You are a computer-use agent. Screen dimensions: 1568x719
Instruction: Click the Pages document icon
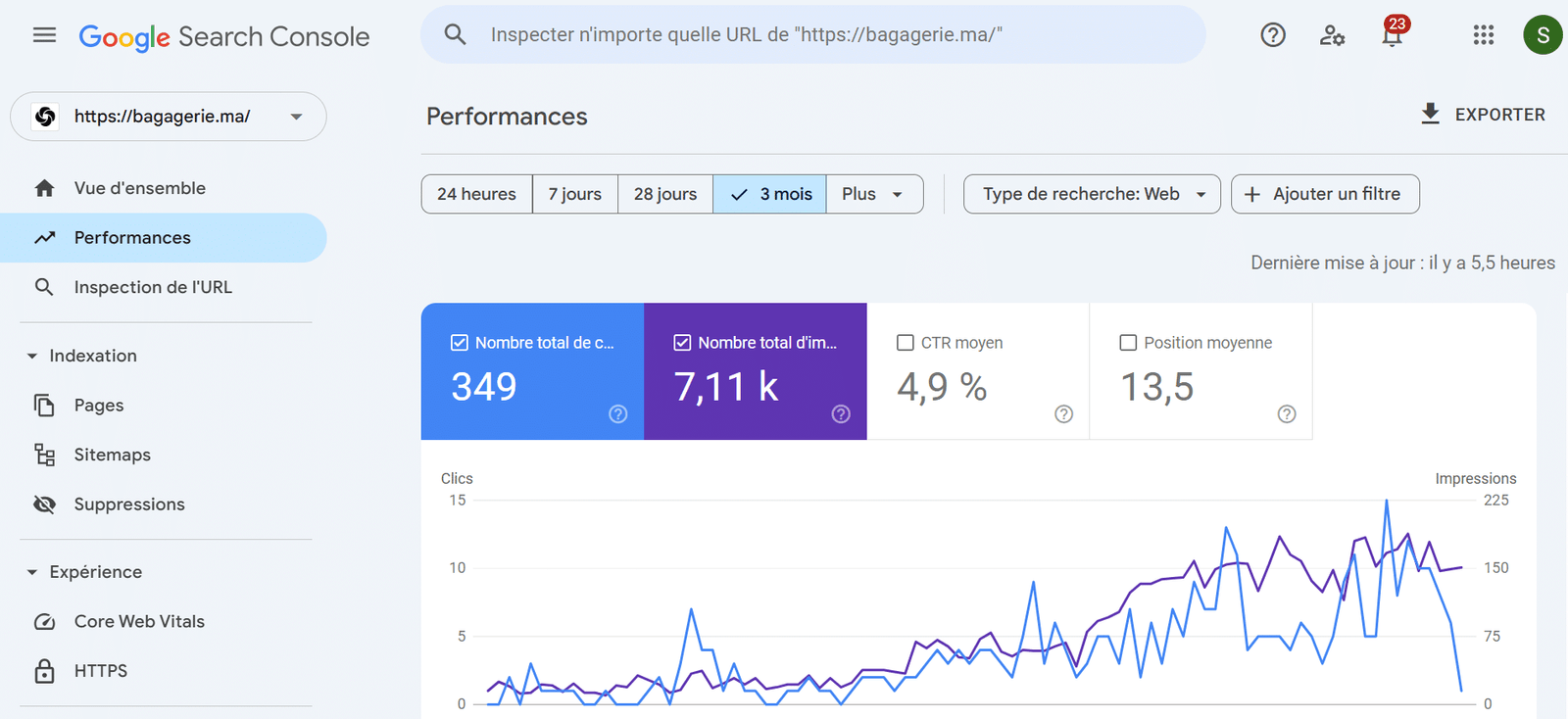click(44, 406)
